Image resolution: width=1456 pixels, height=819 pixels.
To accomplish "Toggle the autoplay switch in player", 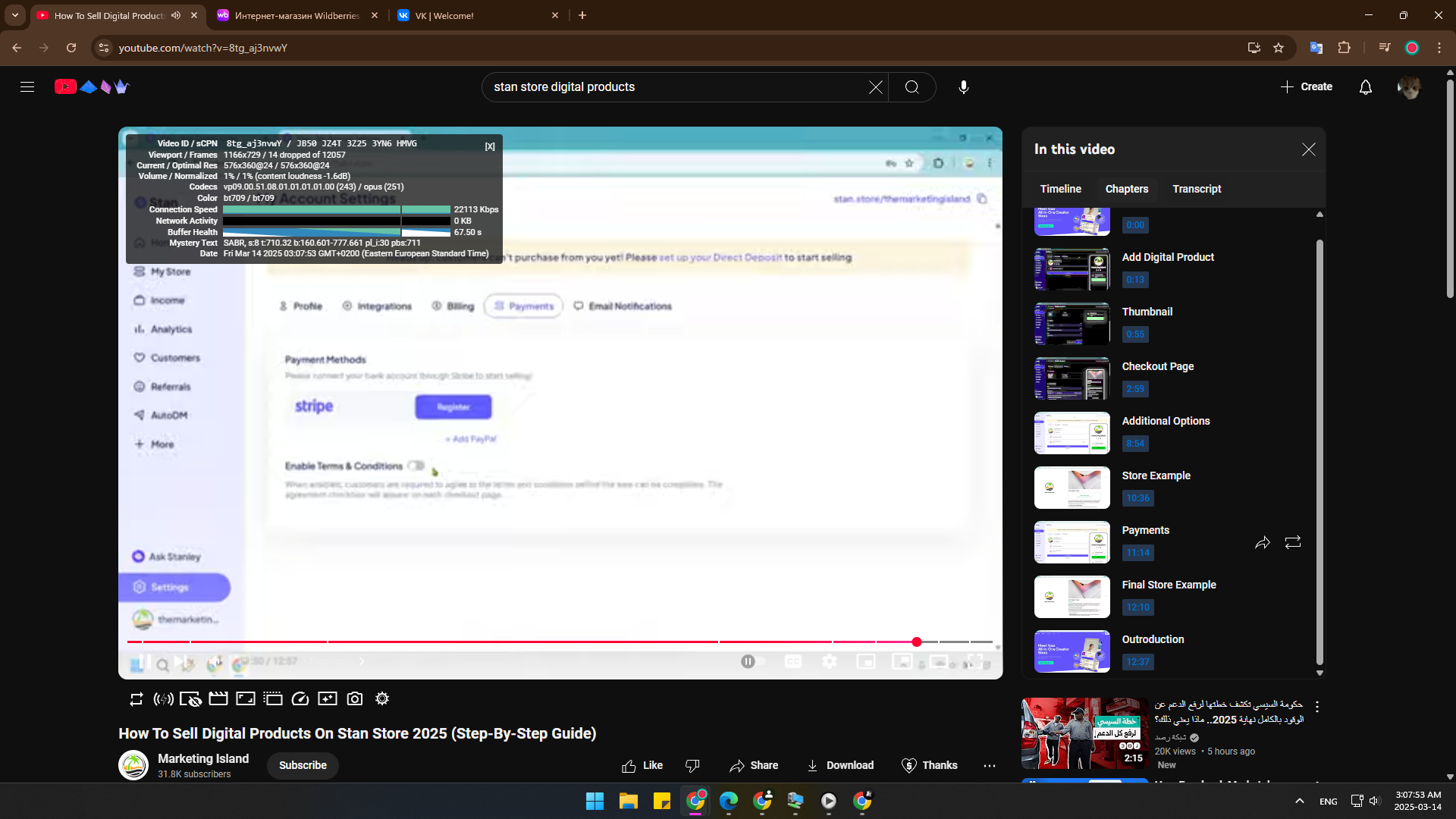I will (x=752, y=661).
